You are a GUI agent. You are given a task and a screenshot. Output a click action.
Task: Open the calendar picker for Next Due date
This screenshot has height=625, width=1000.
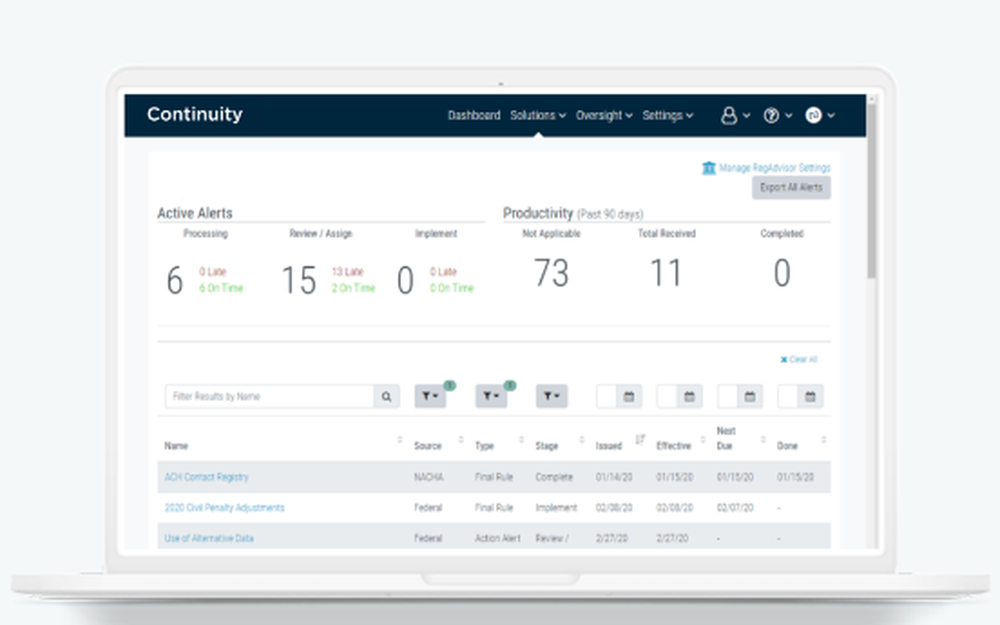750,397
